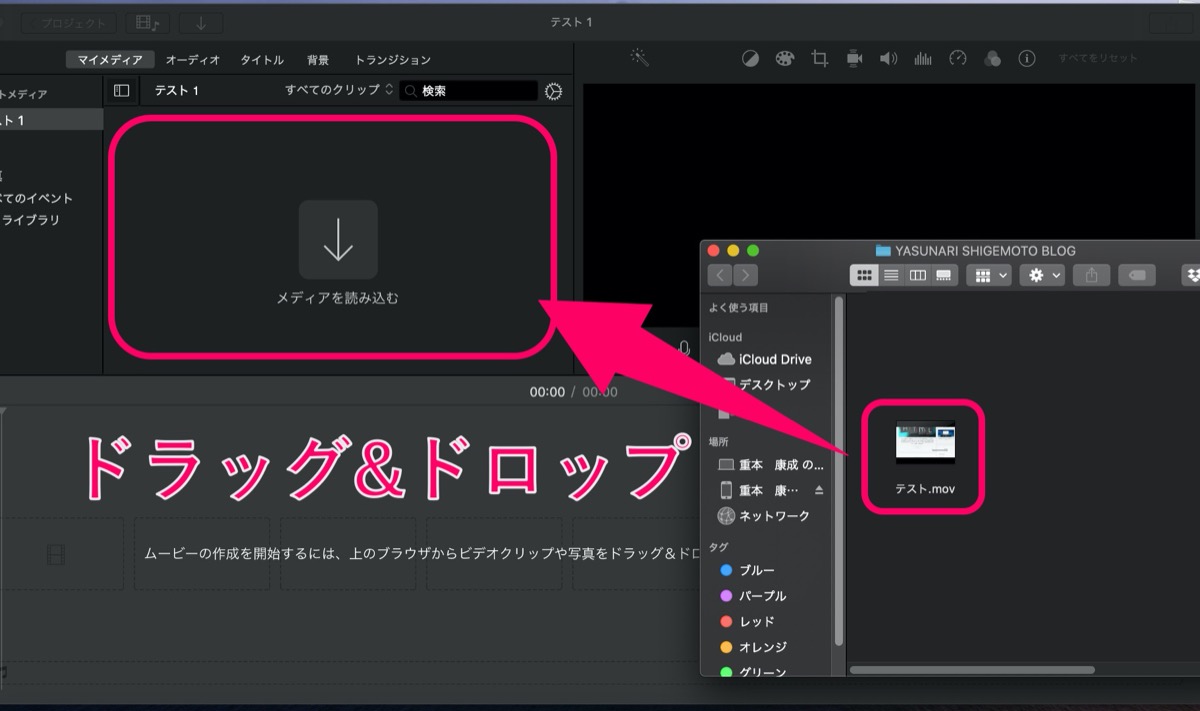Select the cropping tool
This screenshot has width=1200, height=711.
820,59
